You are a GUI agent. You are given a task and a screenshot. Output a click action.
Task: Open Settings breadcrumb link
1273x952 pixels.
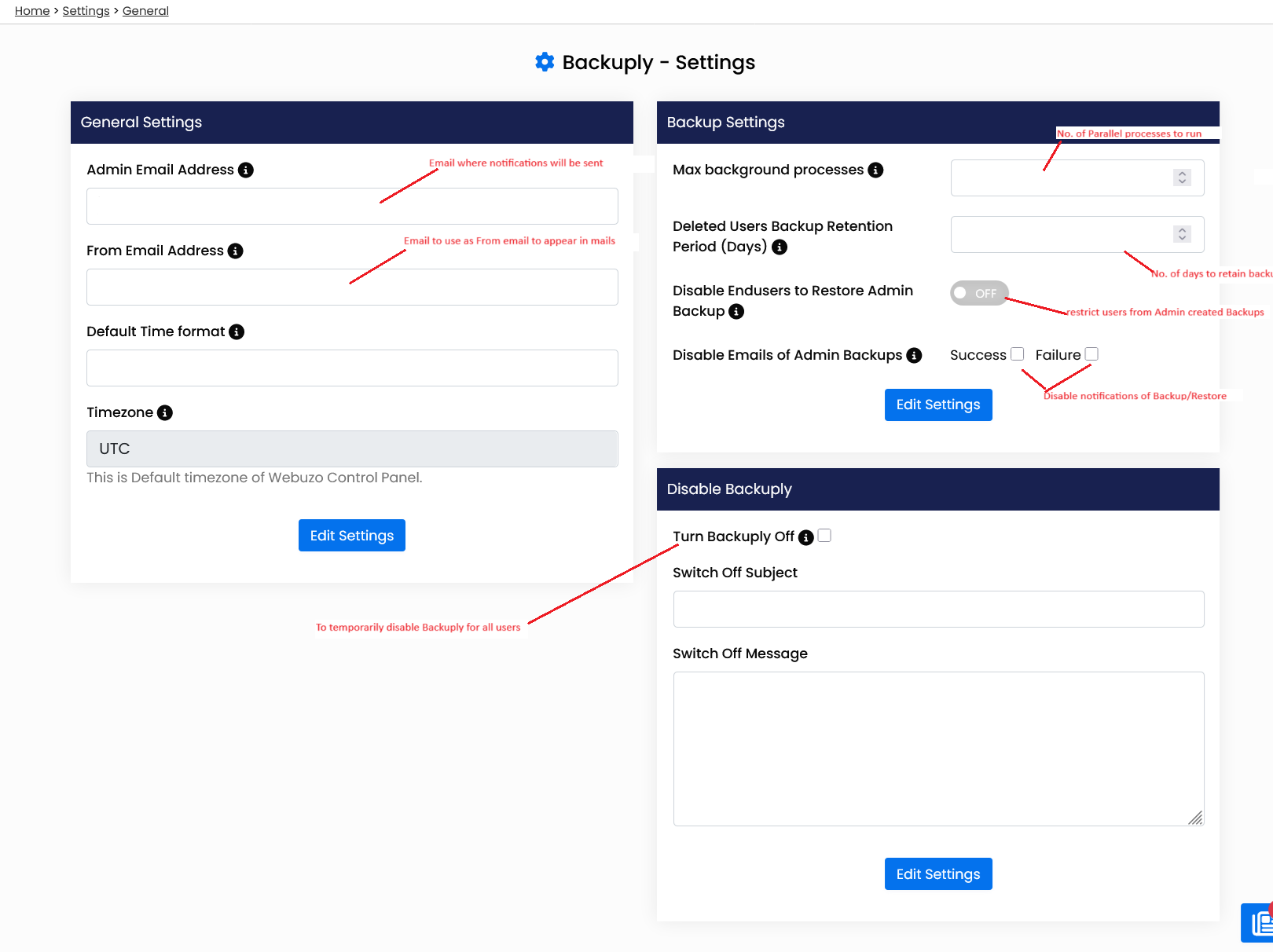(x=86, y=11)
